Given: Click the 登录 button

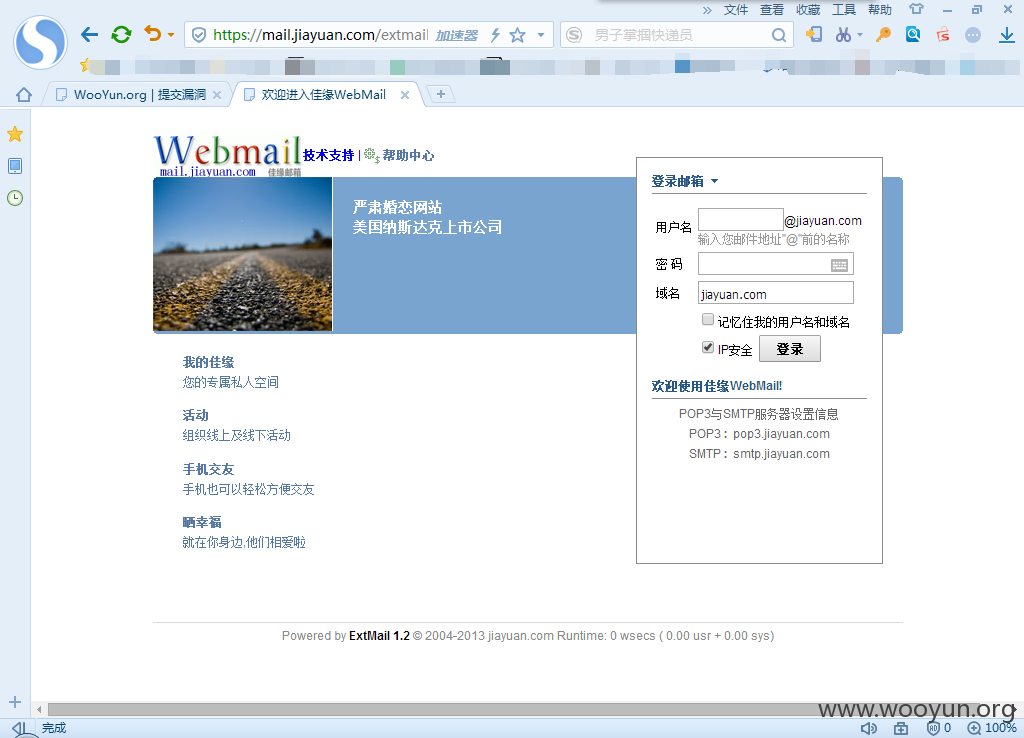Looking at the screenshot, I should coord(790,349).
